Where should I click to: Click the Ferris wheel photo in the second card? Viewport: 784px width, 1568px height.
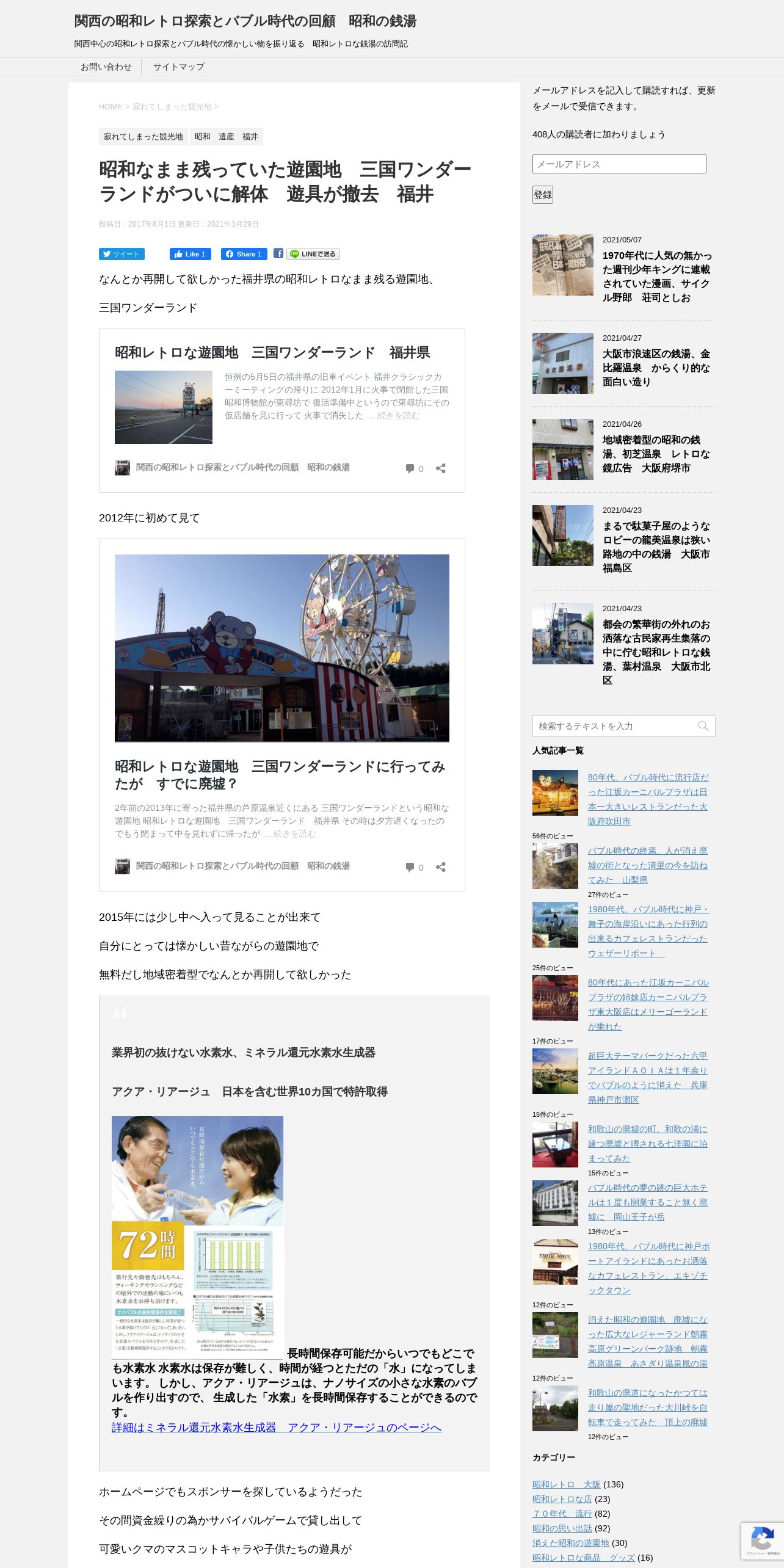[x=282, y=648]
